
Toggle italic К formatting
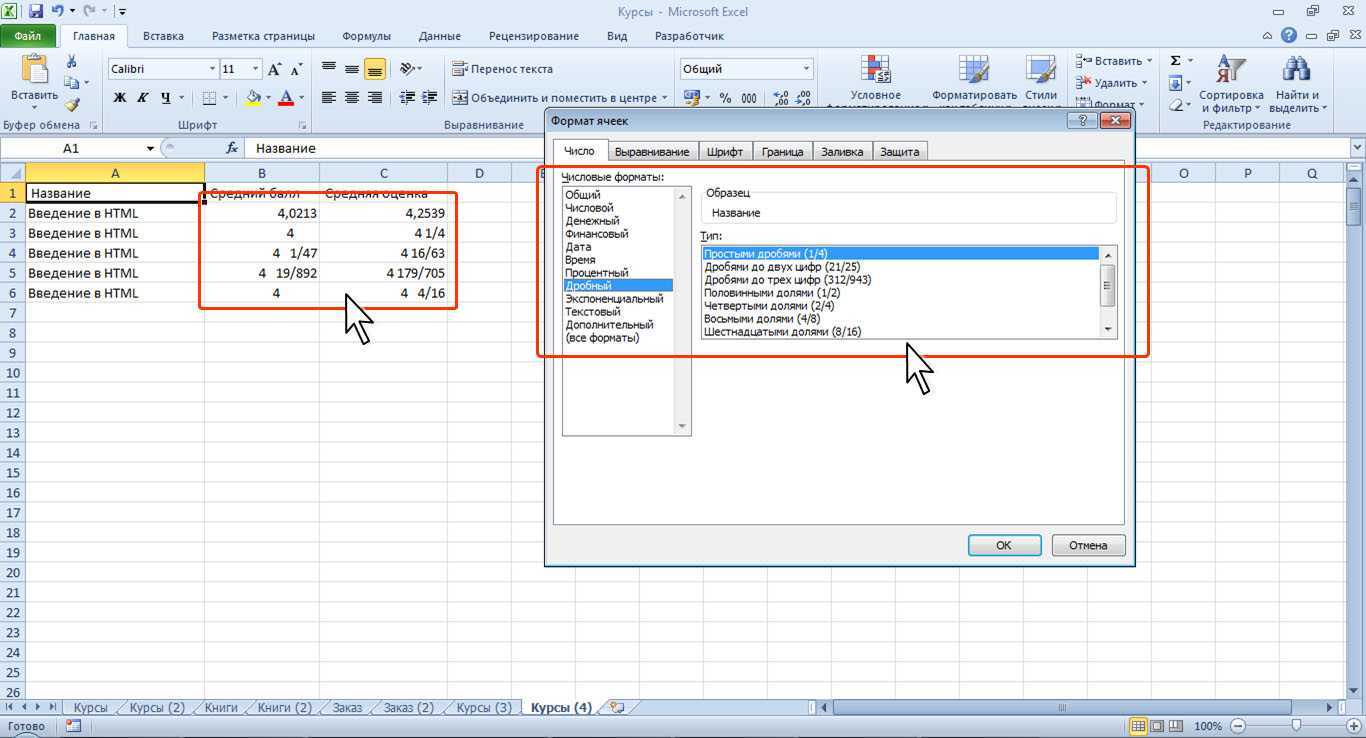(x=142, y=98)
